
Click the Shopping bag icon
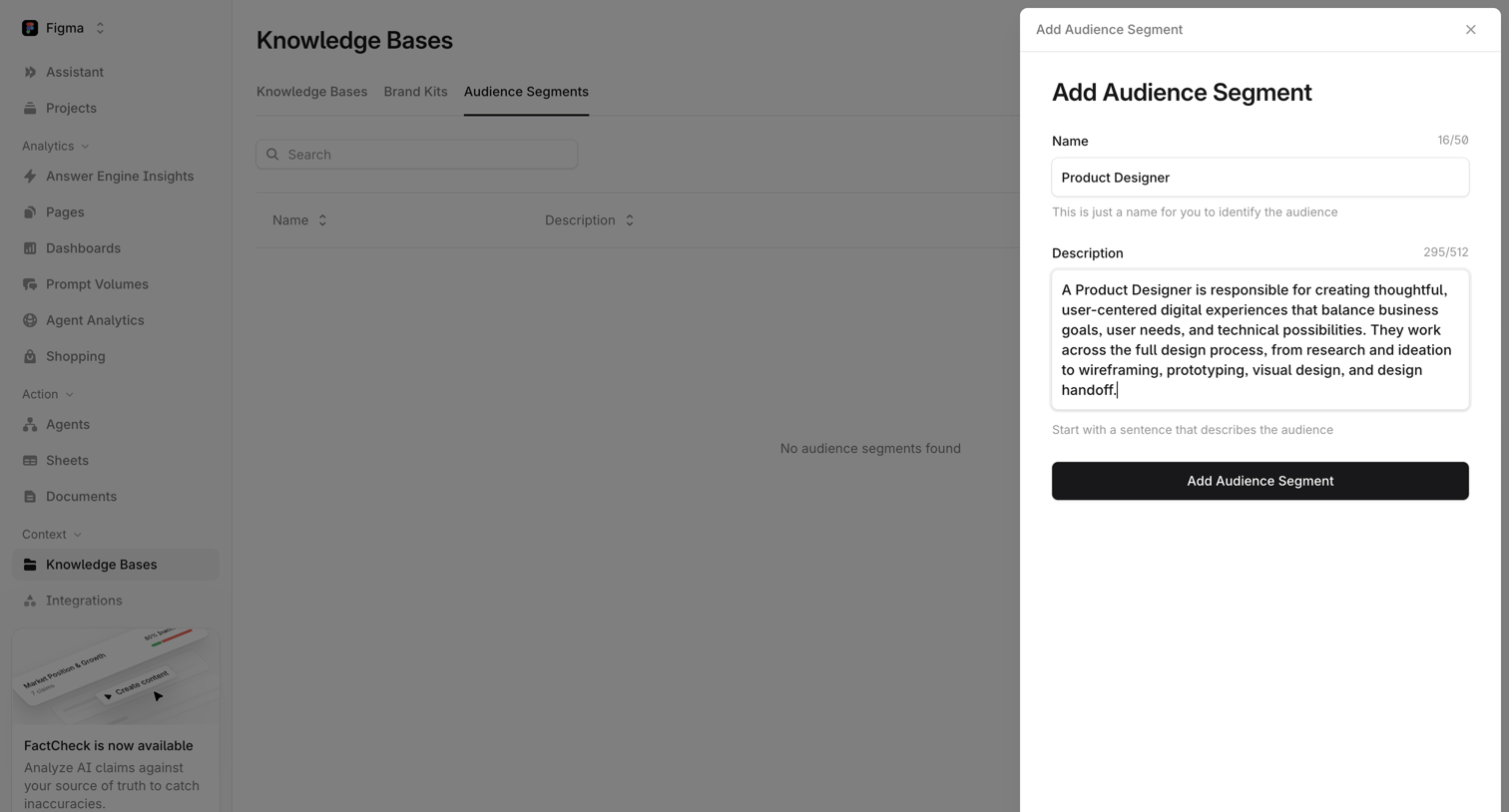pos(30,356)
